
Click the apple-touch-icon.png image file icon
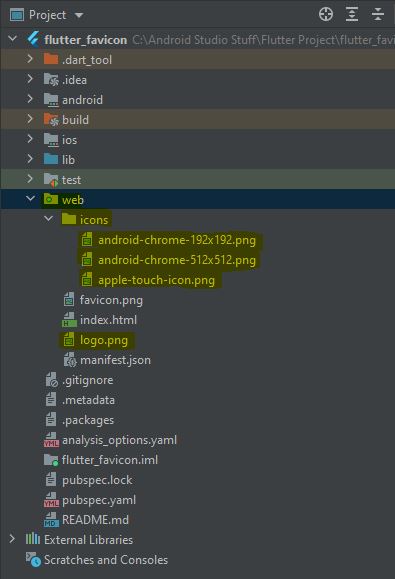87,279
